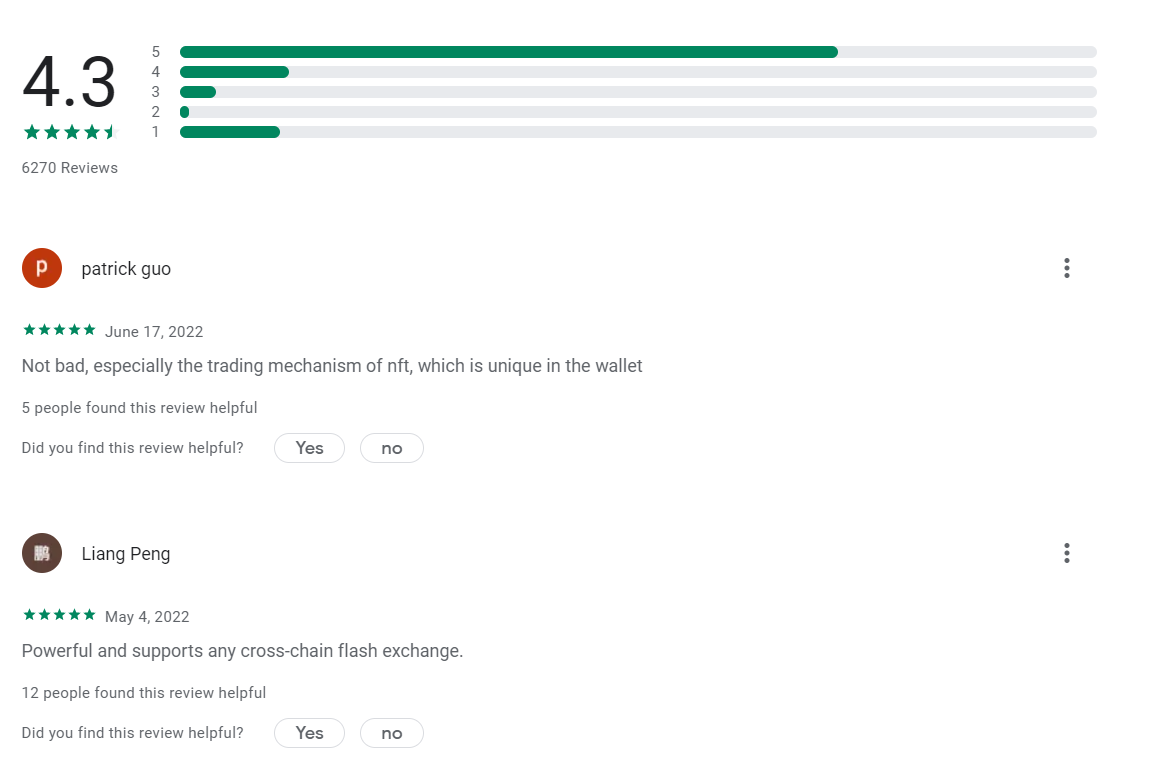Mark patrick guo's review as not helpful

click(x=392, y=448)
